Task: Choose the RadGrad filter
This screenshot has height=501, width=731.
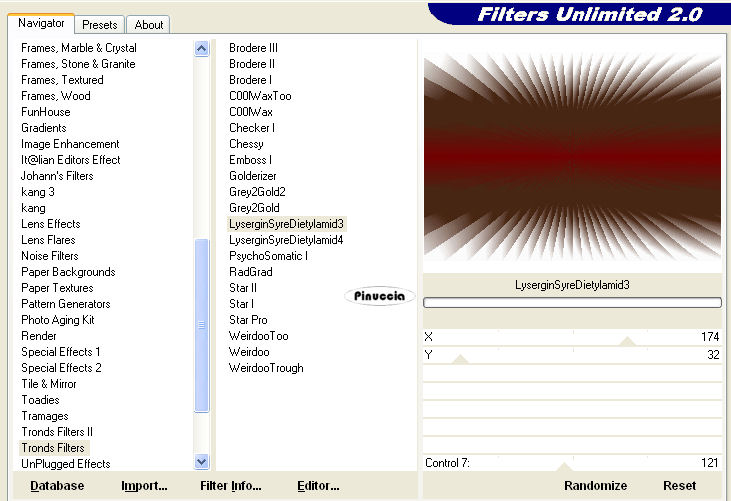Action: pyautogui.click(x=250, y=272)
